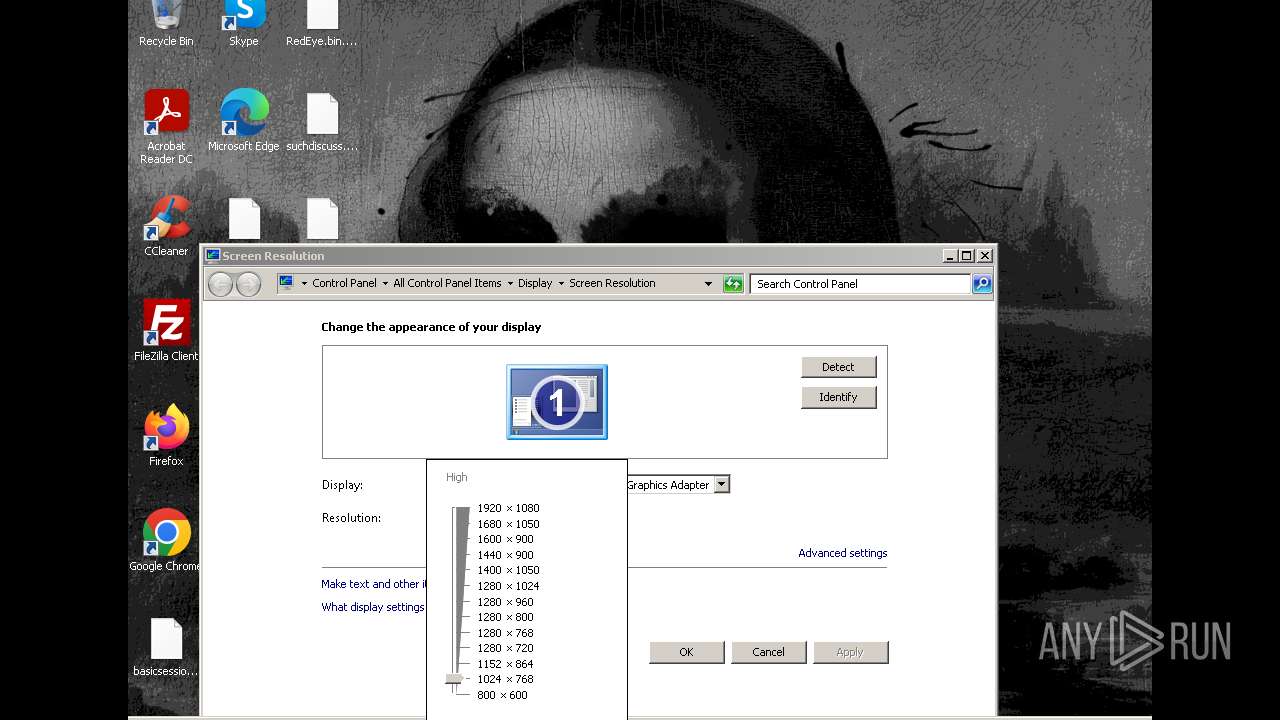Go to Control Panel breadcrumb
The width and height of the screenshot is (1280, 720).
tap(344, 284)
